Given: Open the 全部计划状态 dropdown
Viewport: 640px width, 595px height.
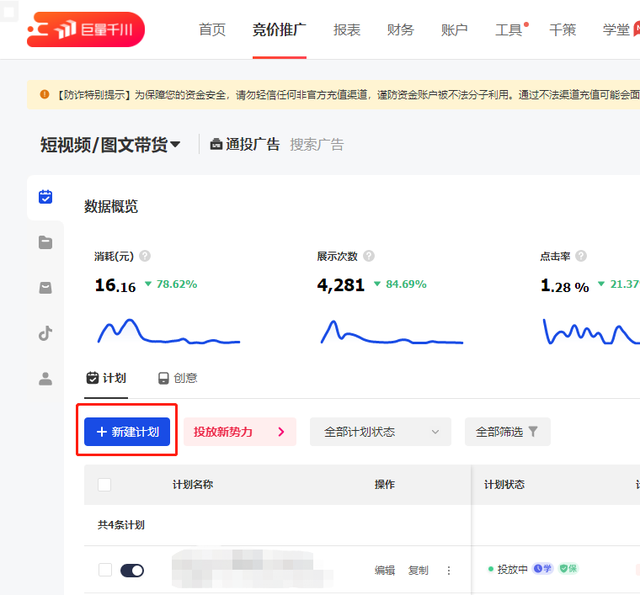Looking at the screenshot, I should [380, 431].
